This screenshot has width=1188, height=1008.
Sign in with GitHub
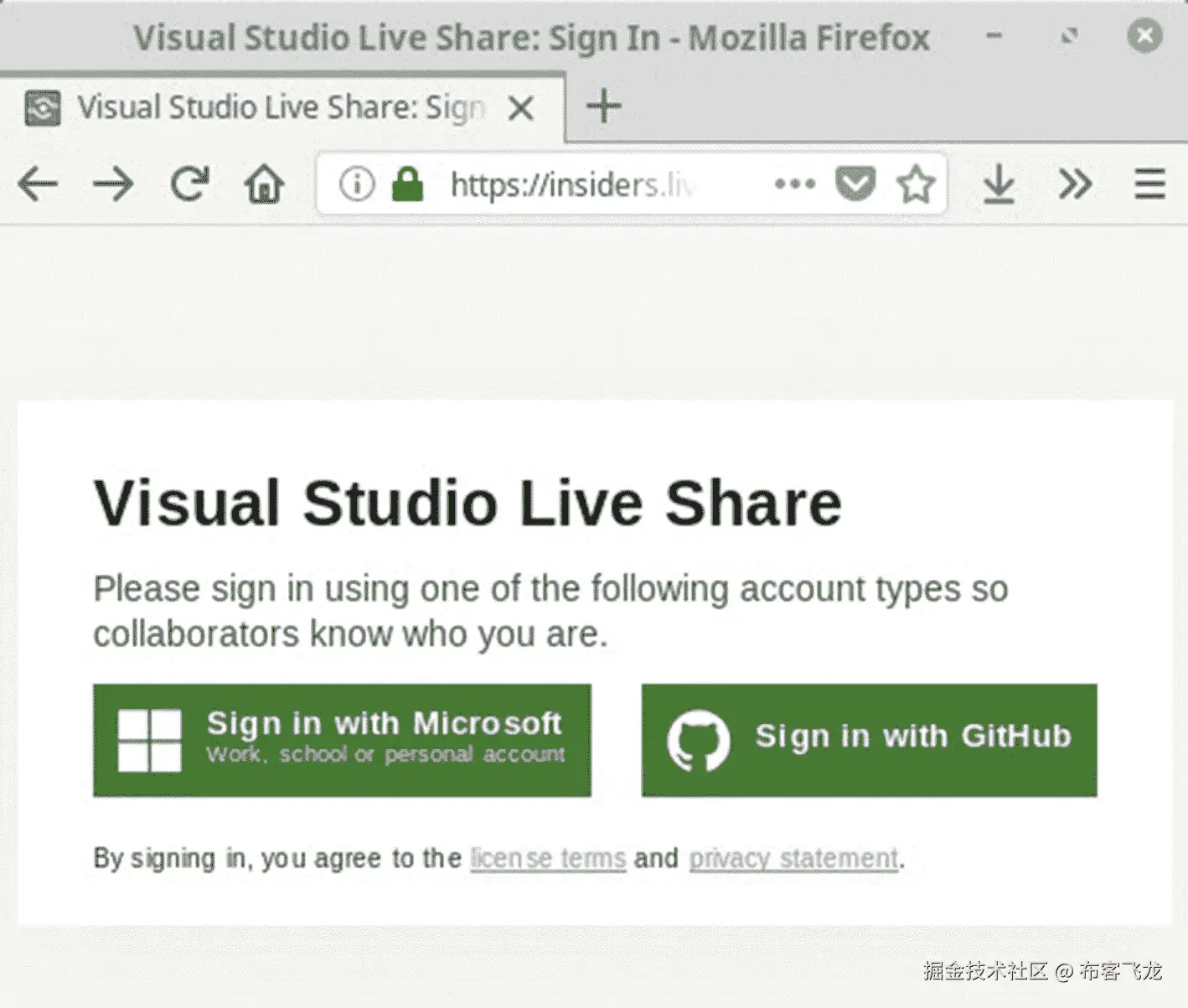tap(869, 740)
